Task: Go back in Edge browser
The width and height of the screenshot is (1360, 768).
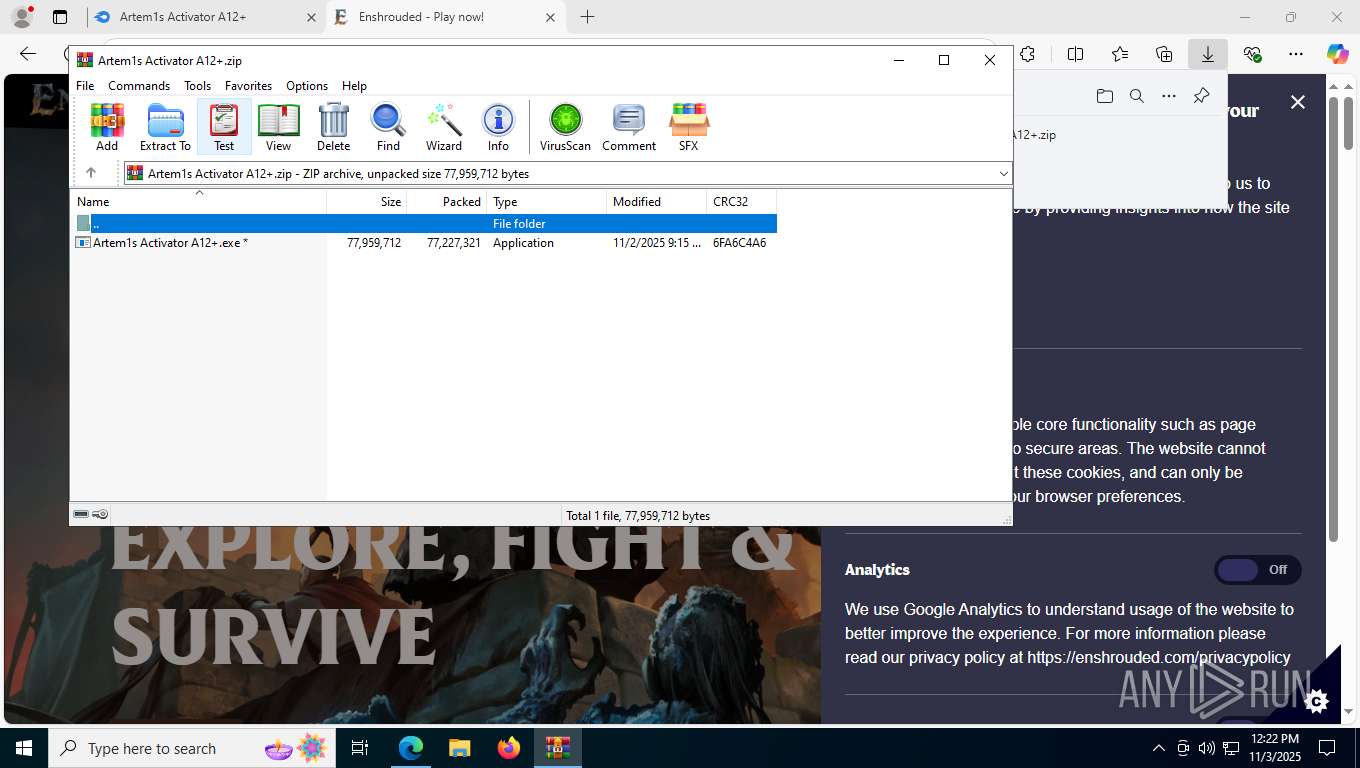Action: coord(28,54)
